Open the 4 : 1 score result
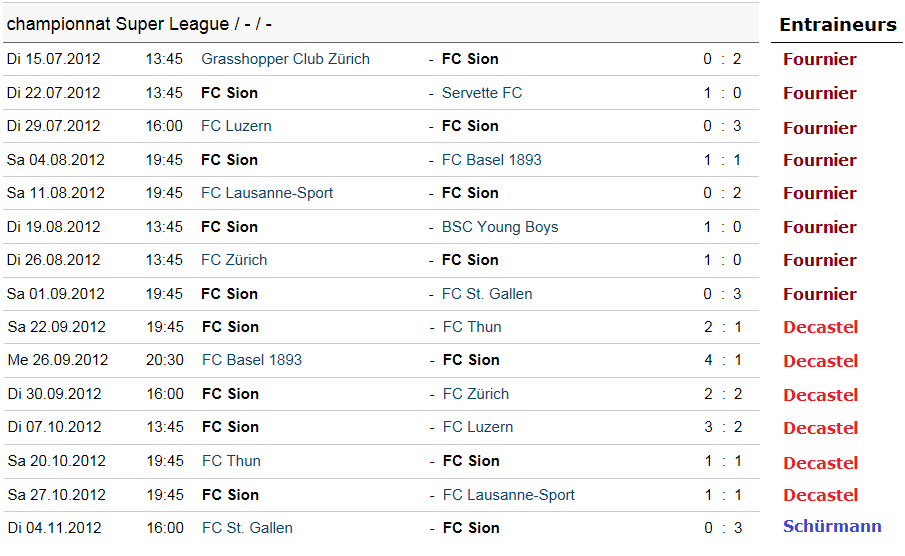 tap(722, 360)
